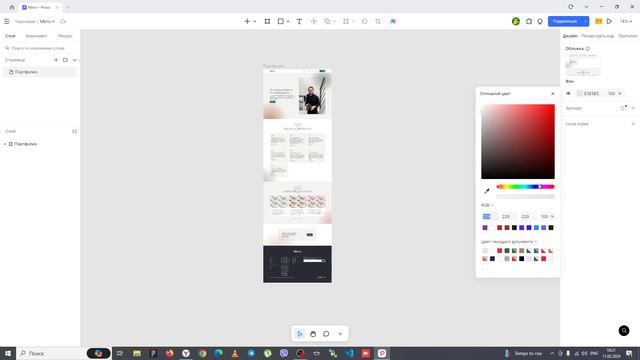This screenshot has width=640, height=360.
Task: Switch to the layers tab in left panel
Action: click(10, 36)
